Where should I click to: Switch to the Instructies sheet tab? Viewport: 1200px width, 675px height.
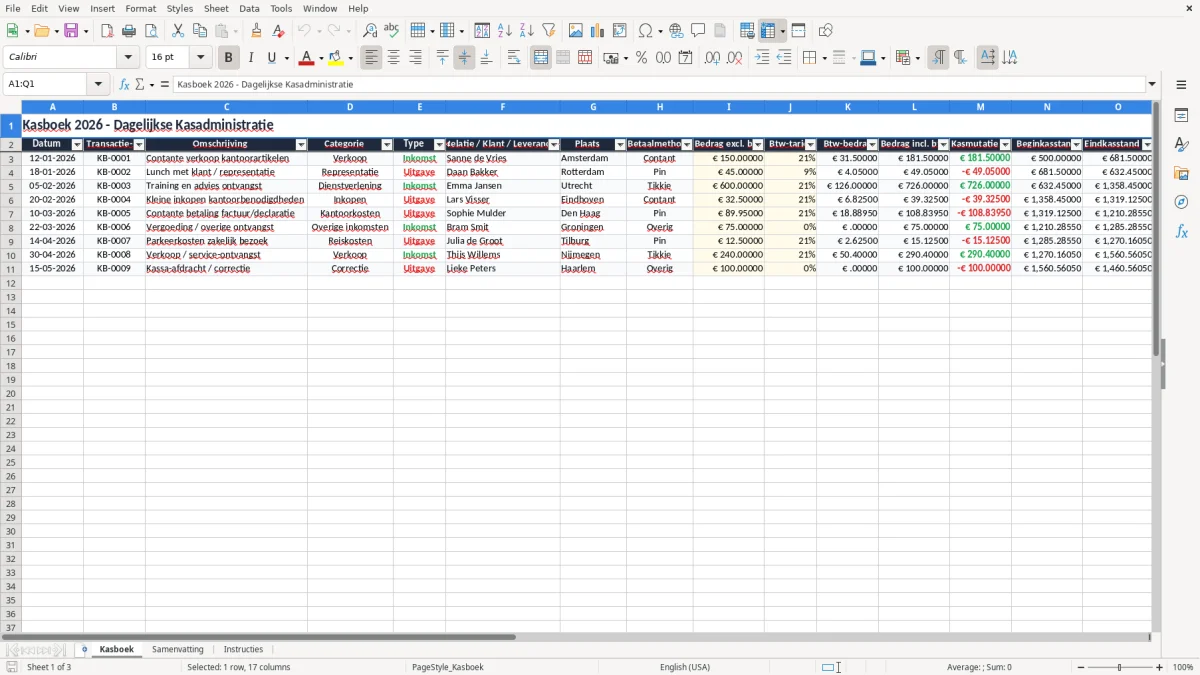[243, 649]
